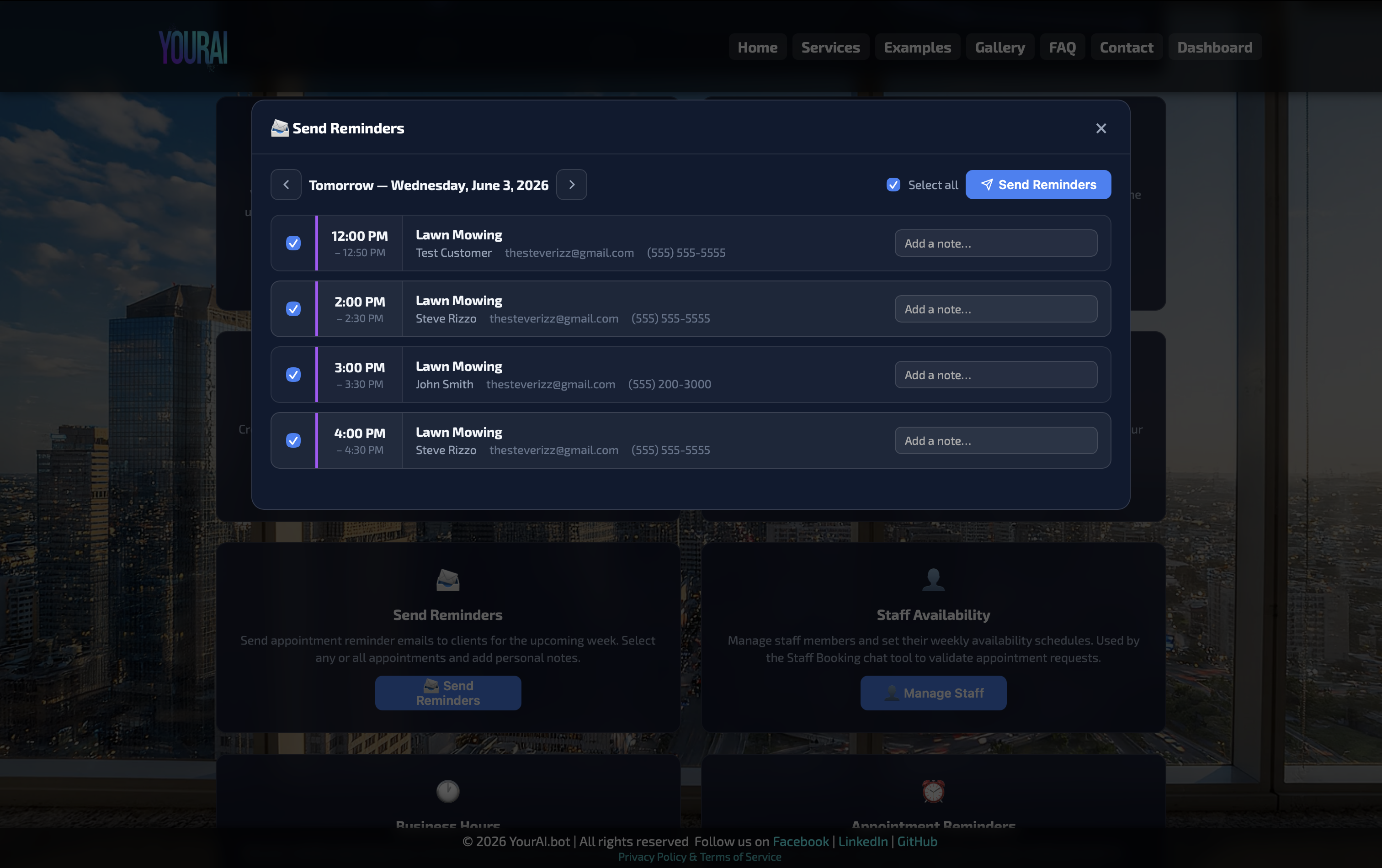Viewport: 1382px width, 868px height.
Task: Click the date heading Tomorrow — Wednesday, June 3, 2026
Action: tap(428, 185)
